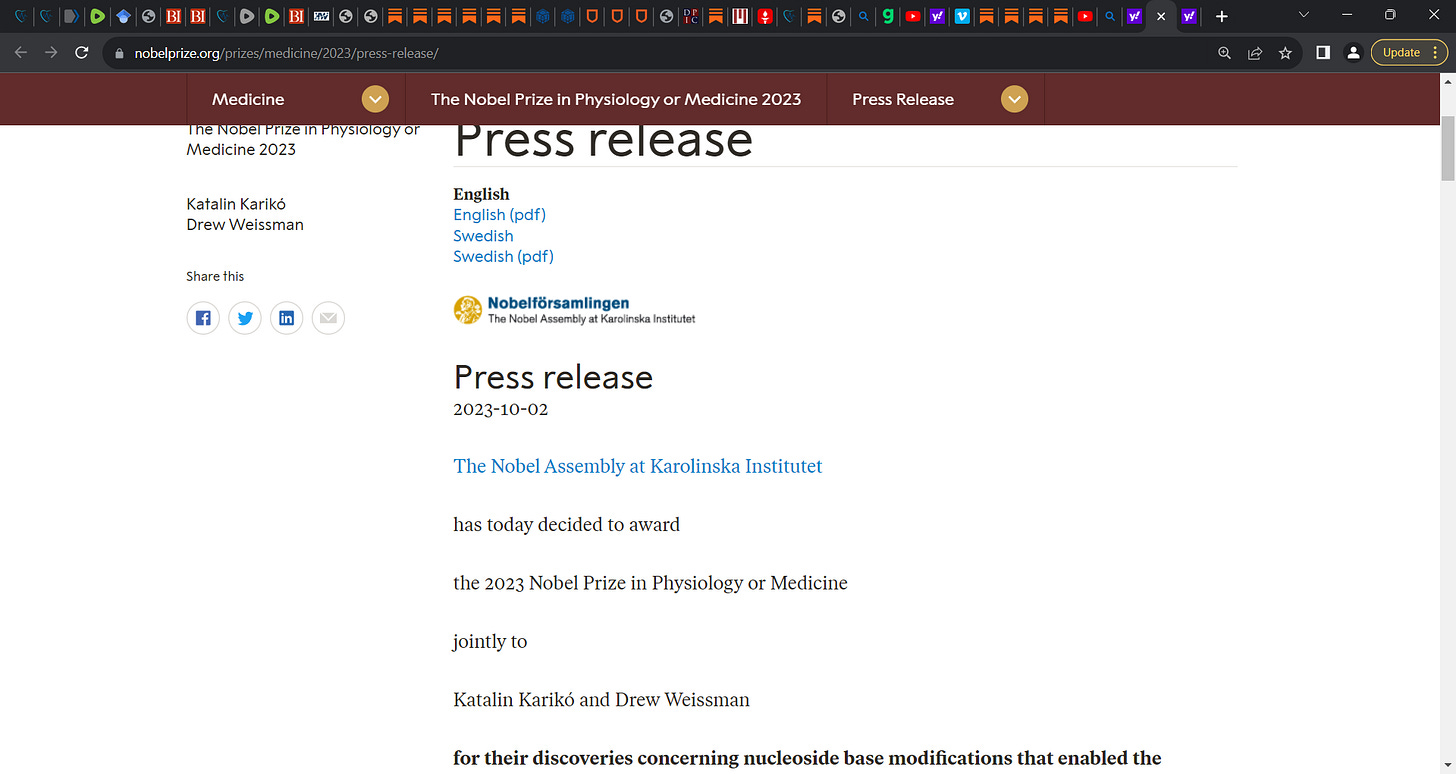Screen dimensions: 1456x774
Task: Open the Medicine navigation item
Action: click(248, 99)
